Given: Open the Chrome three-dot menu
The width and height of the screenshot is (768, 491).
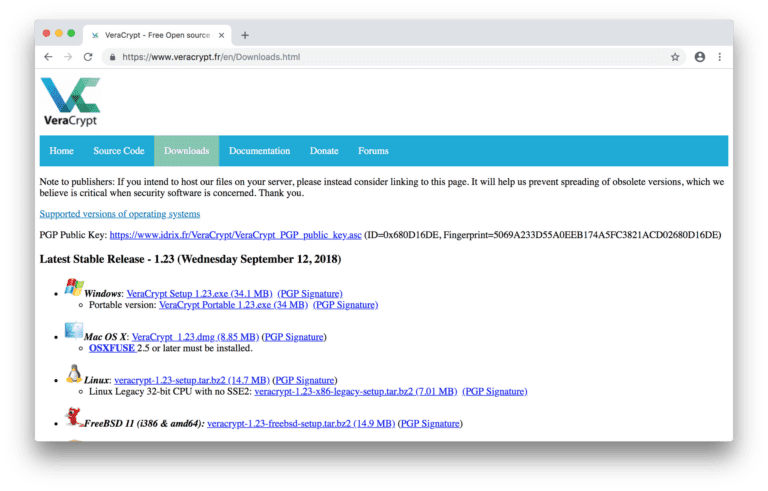Looking at the screenshot, I should point(720,57).
